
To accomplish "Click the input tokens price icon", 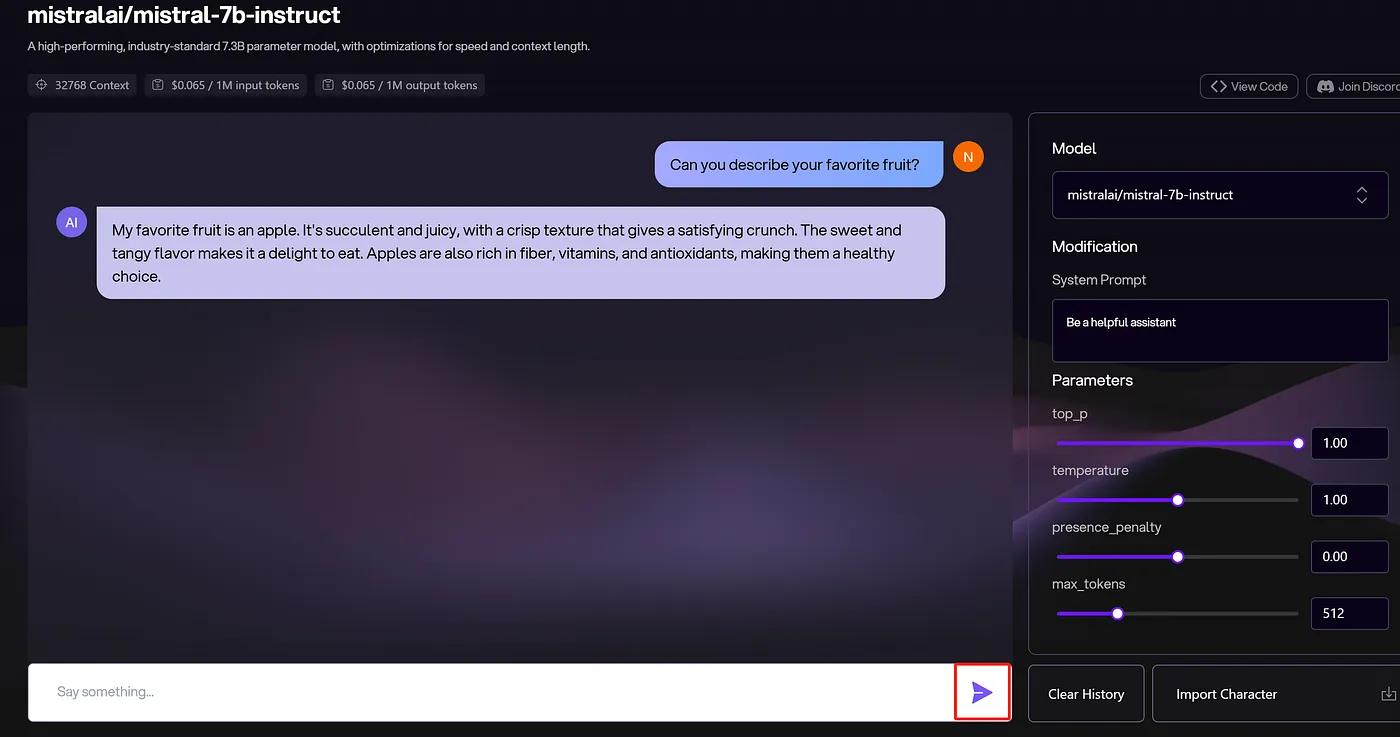I will coord(158,85).
